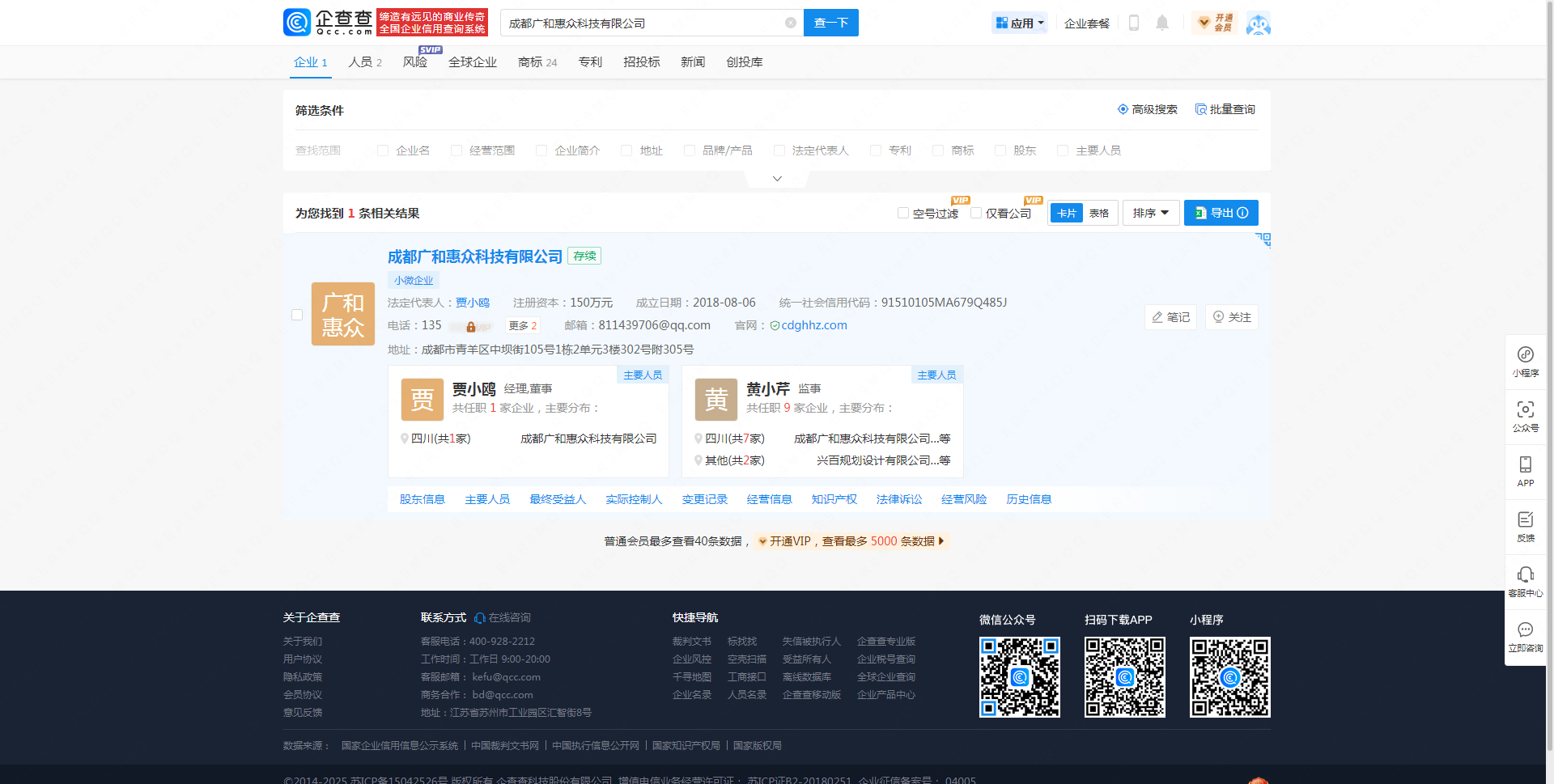Check the 地址 filter checkbox
The width and height of the screenshot is (1554, 784).
(x=626, y=150)
